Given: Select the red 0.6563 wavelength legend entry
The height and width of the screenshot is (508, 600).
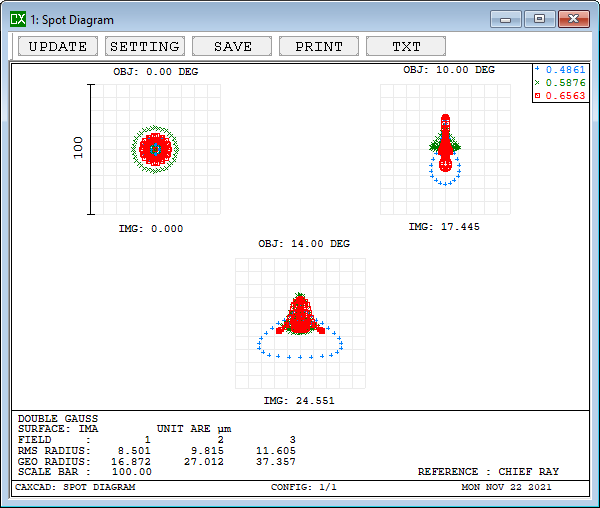Looking at the screenshot, I should click(x=561, y=96).
